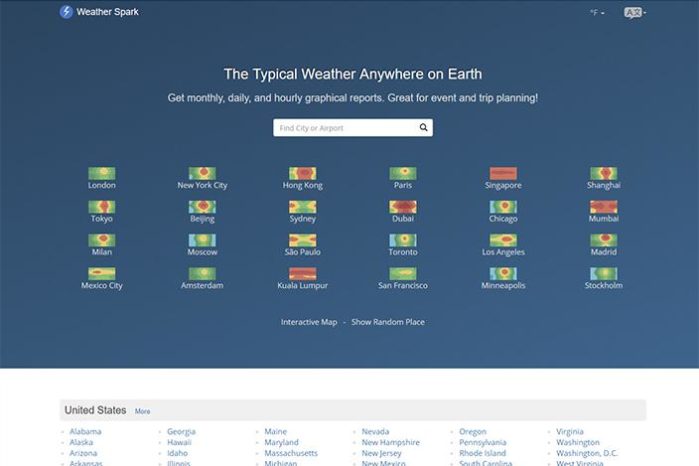
Task: Open the Washington, D.C. link
Action: (x=587, y=454)
